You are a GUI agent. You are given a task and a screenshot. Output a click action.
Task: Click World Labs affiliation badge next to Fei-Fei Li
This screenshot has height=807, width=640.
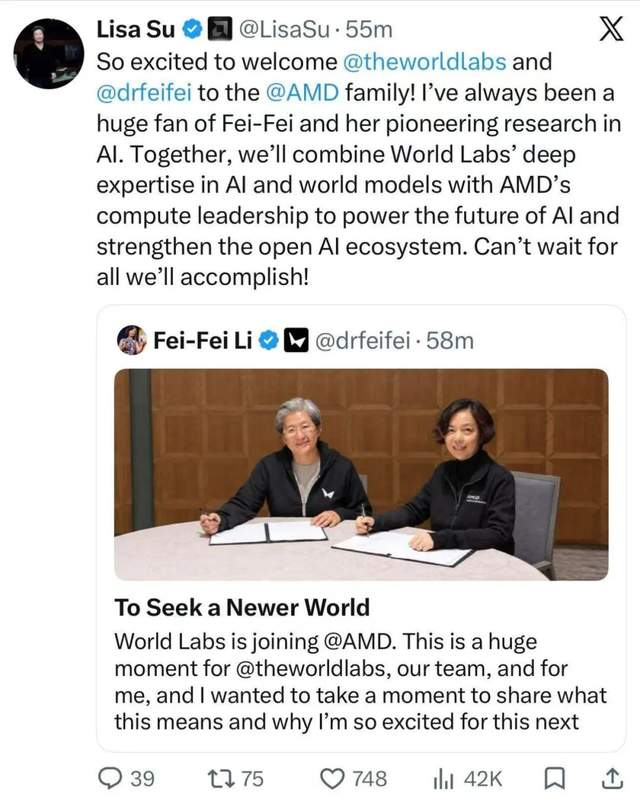tap(296, 341)
